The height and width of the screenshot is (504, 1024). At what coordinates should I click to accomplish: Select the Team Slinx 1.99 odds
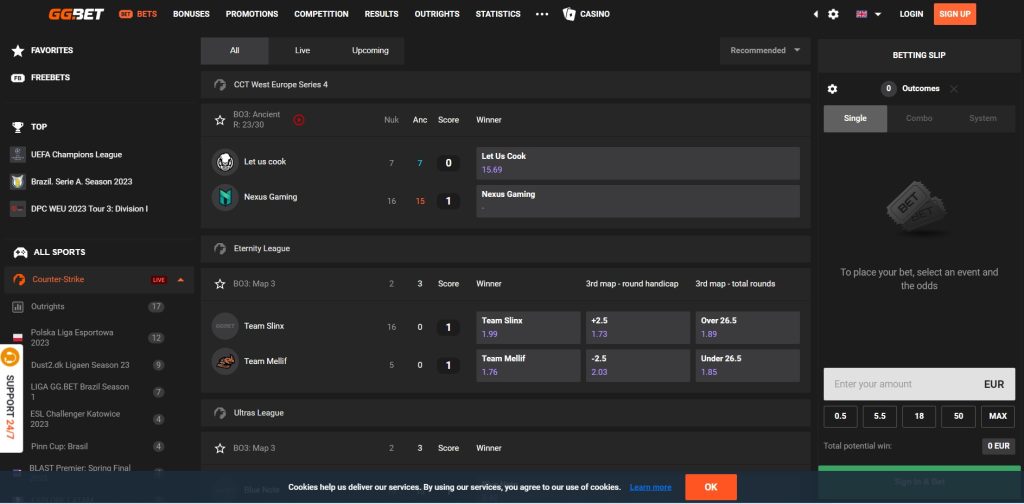click(x=528, y=327)
